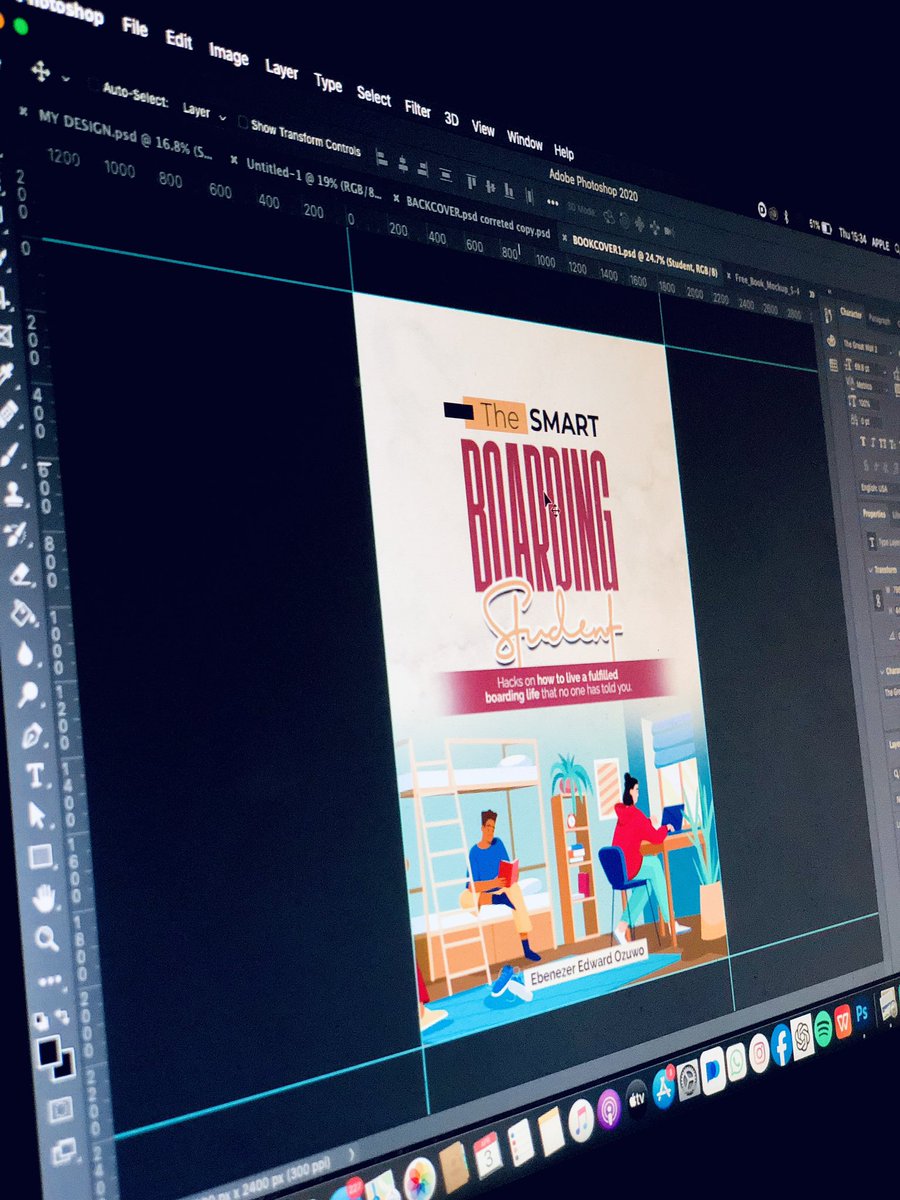Select the Horizontal Type tool

click(x=34, y=776)
